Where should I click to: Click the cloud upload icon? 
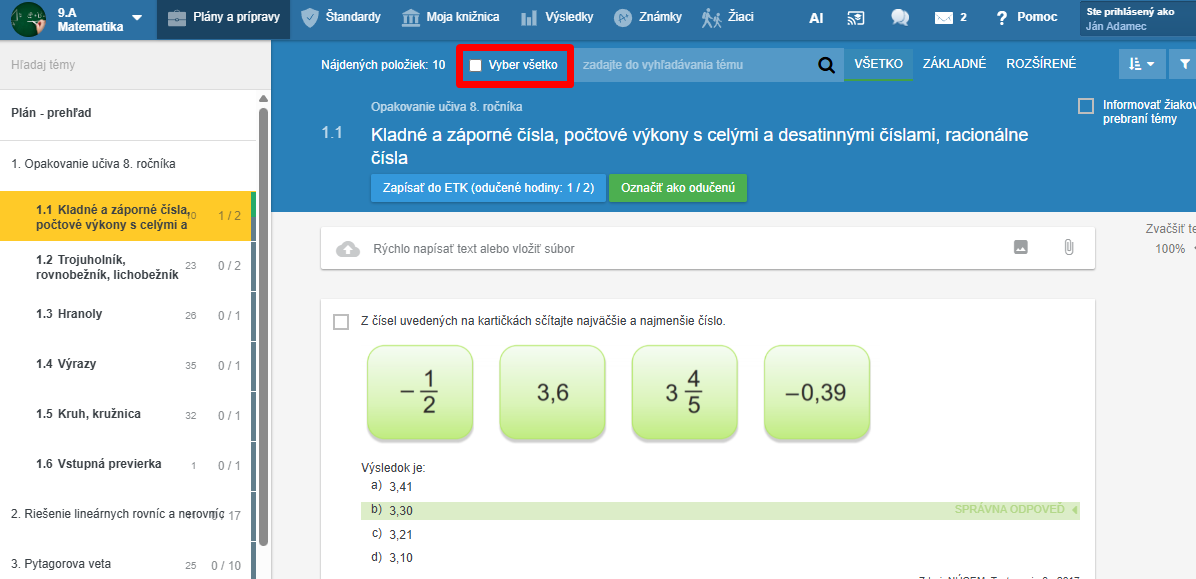pyautogui.click(x=348, y=249)
